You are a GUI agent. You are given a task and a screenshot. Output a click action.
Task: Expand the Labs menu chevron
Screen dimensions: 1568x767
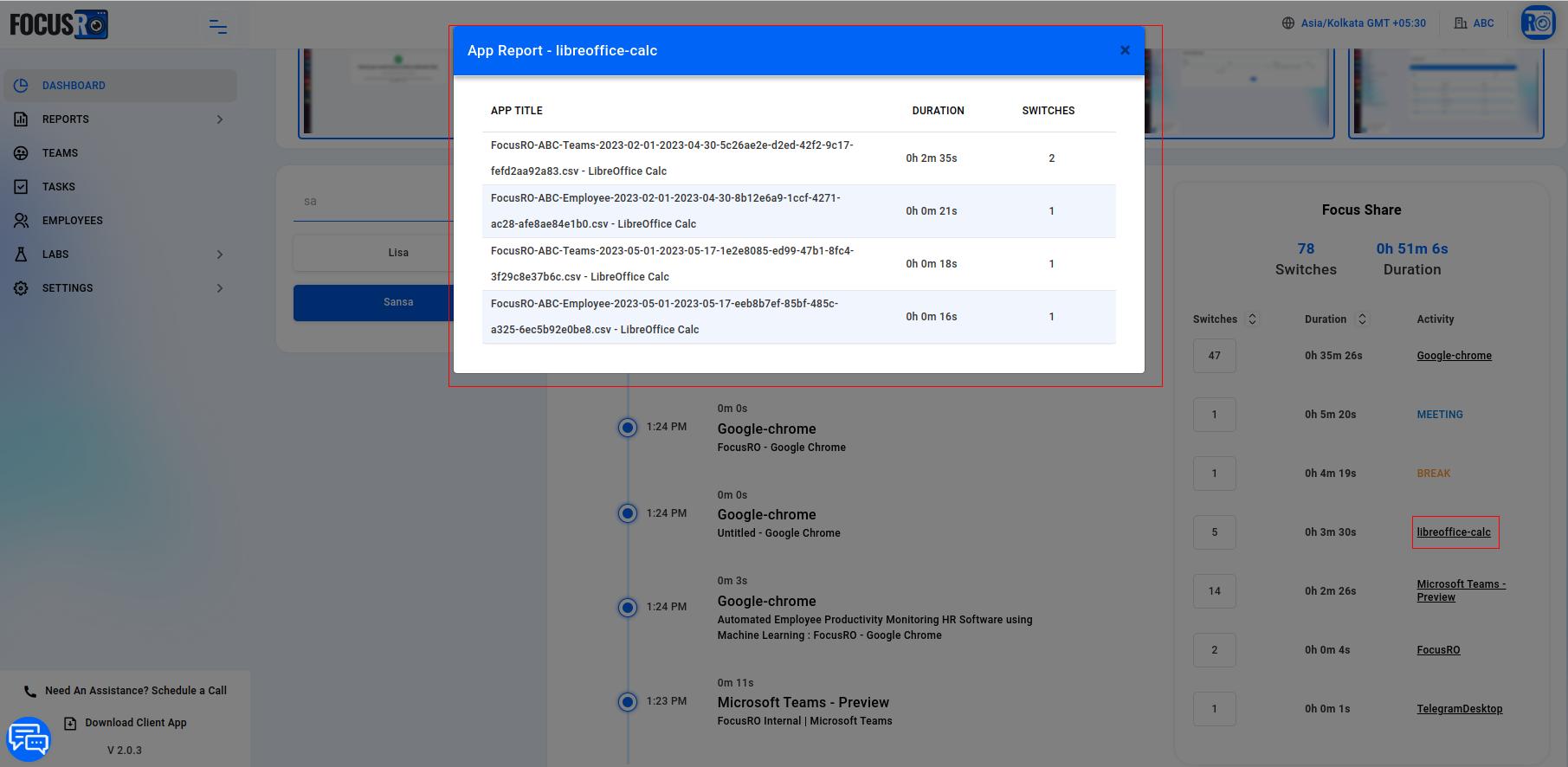(219, 255)
